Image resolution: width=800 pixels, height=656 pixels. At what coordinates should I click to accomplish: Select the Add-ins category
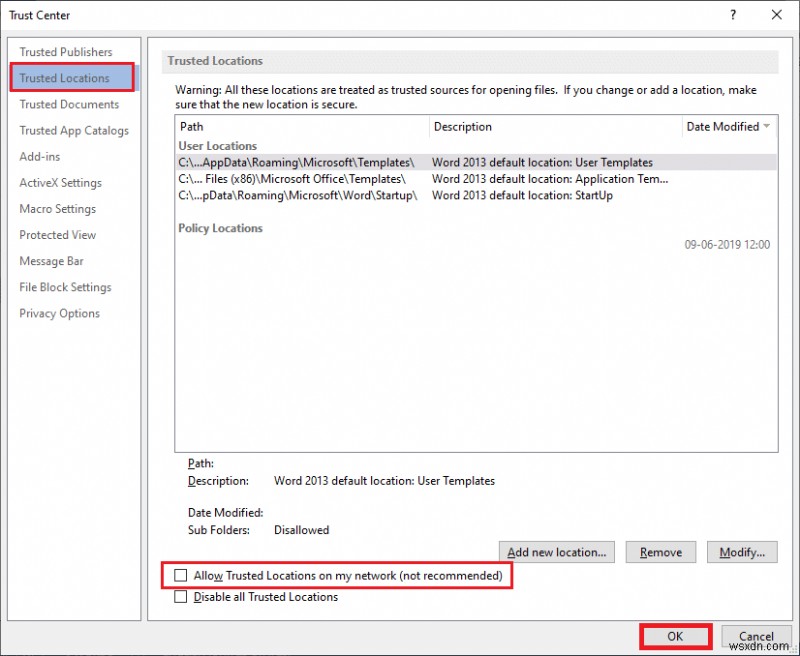coord(41,156)
